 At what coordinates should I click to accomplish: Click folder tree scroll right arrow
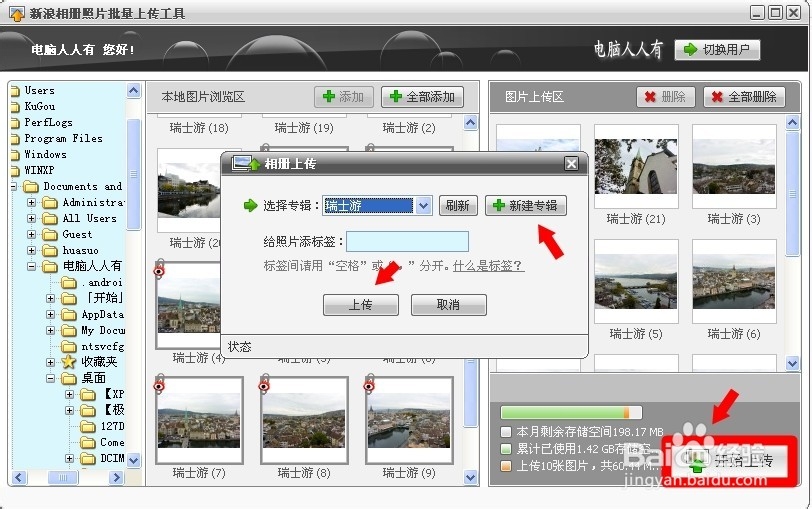[x=117, y=477]
